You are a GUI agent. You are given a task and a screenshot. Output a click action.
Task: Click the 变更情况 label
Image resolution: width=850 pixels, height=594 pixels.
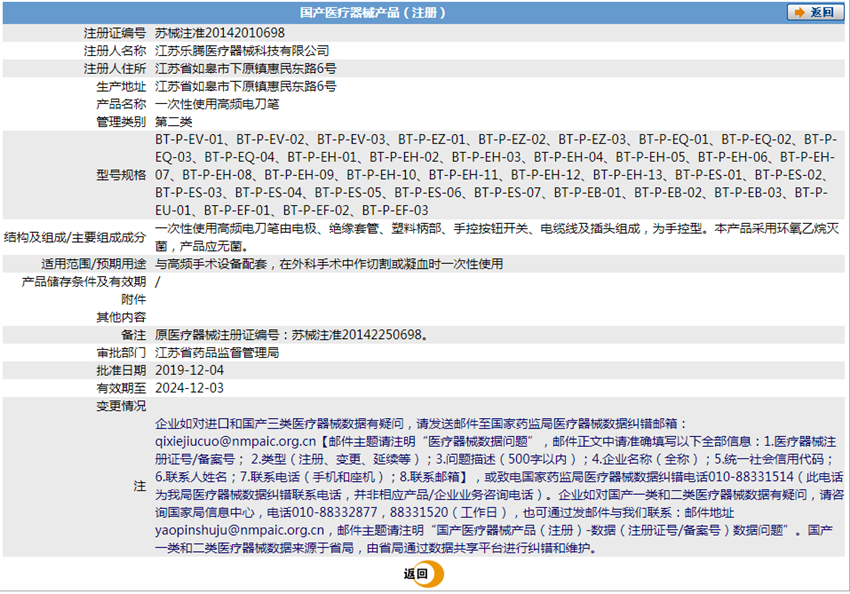[121, 406]
